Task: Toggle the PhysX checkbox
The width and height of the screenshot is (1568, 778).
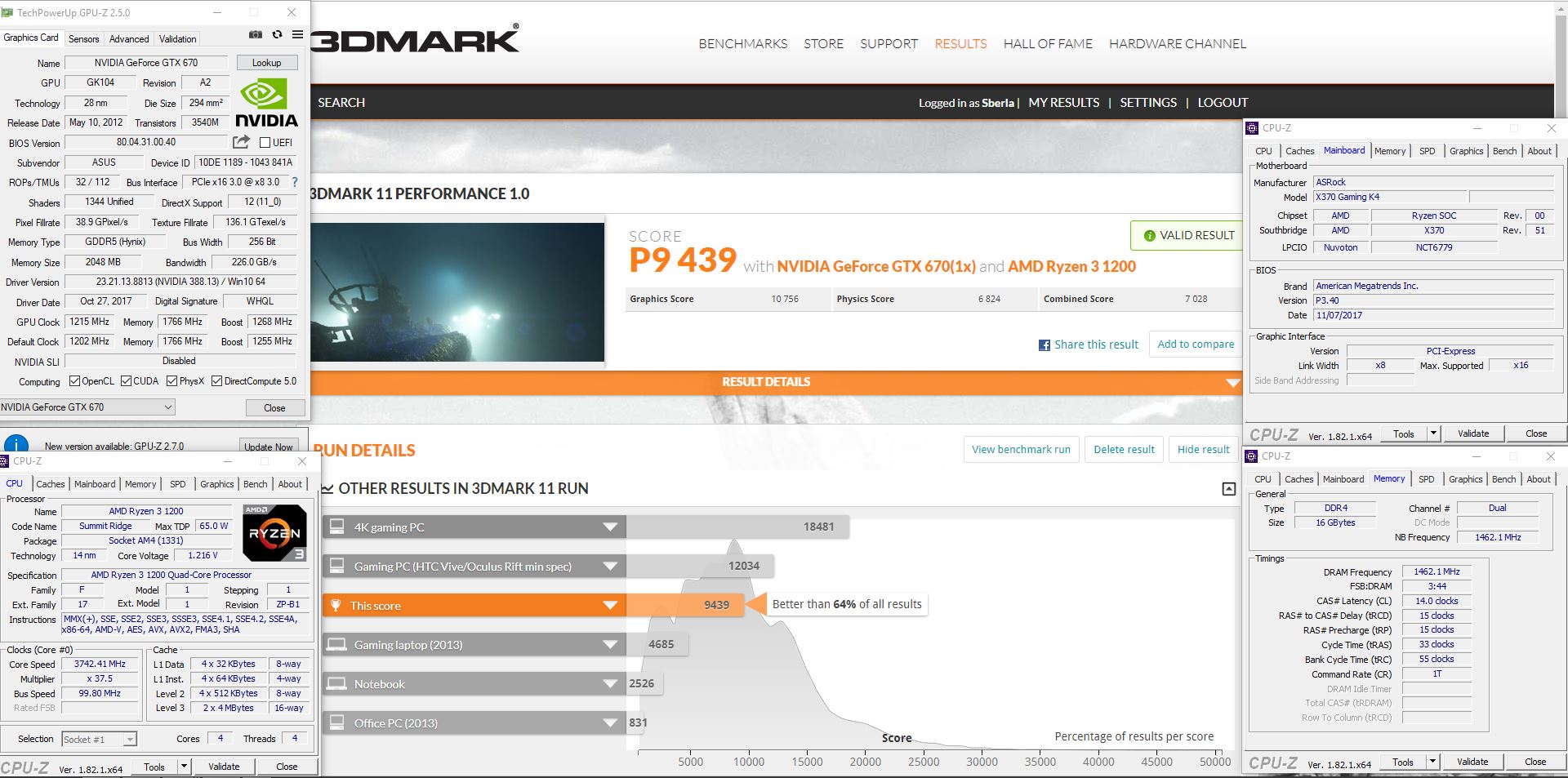Action: [171, 381]
